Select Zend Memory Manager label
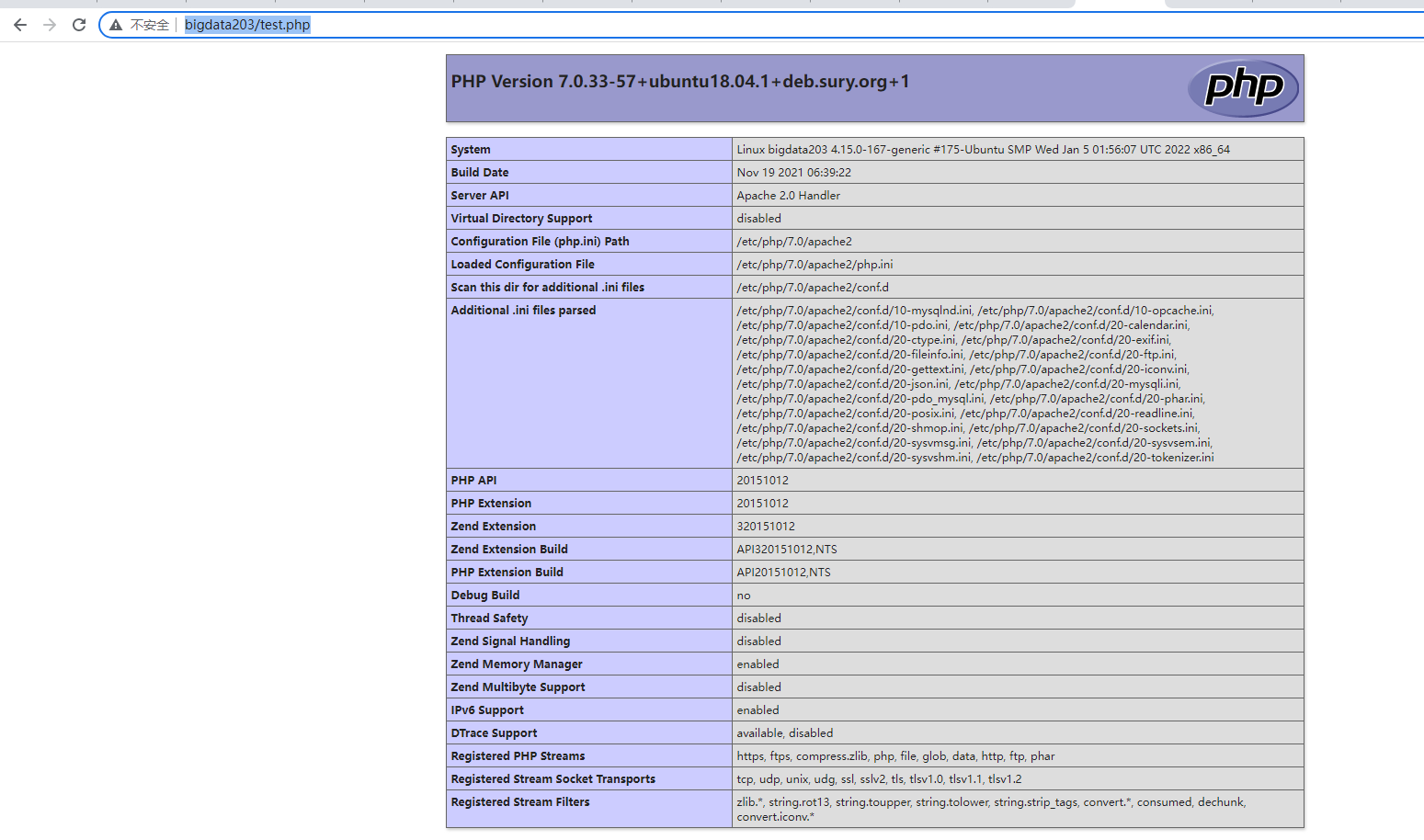Viewport: 1424px width, 840px height. pyautogui.click(x=517, y=664)
